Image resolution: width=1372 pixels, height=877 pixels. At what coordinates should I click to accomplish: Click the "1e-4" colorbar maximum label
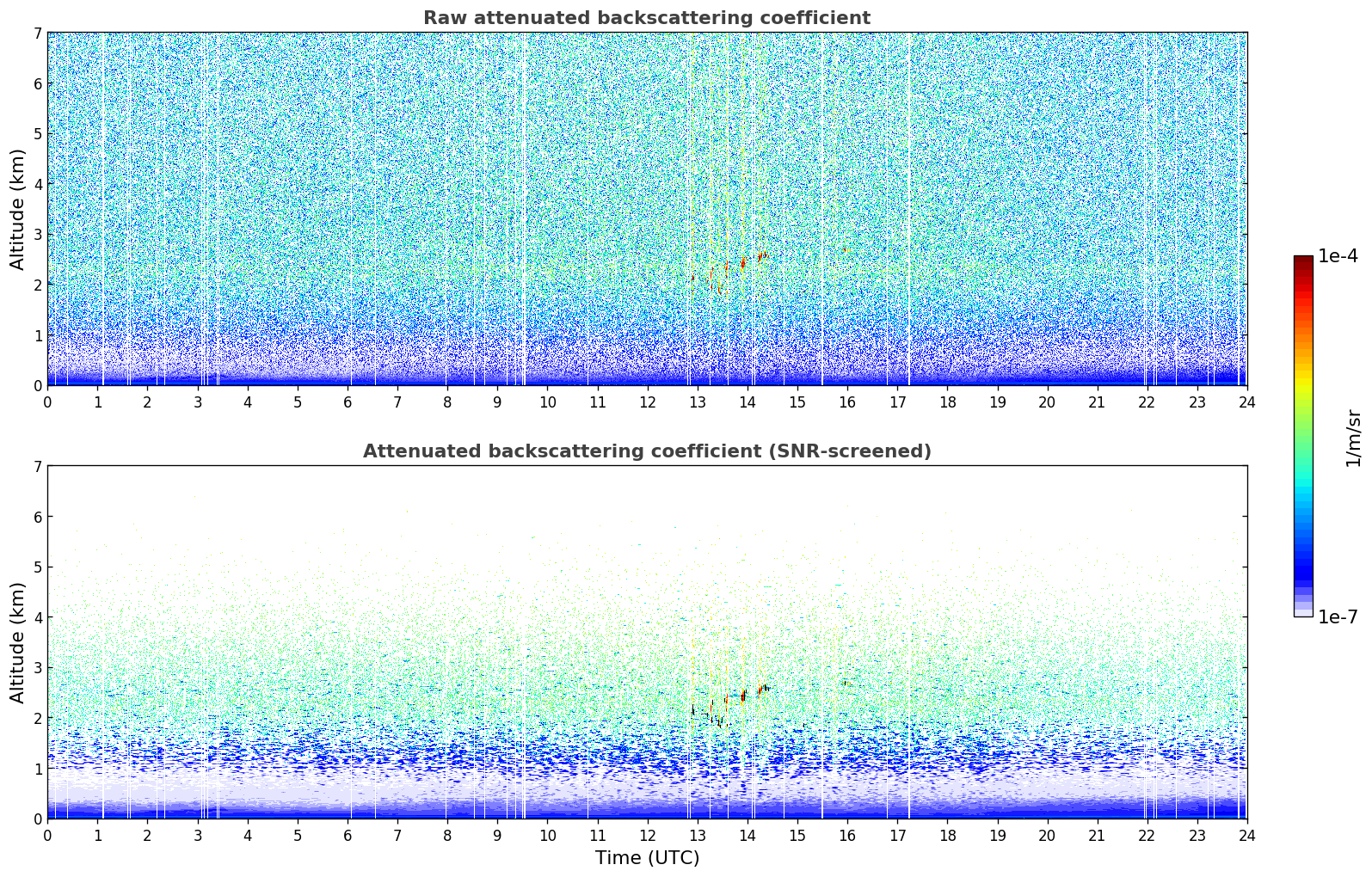pyautogui.click(x=1338, y=256)
